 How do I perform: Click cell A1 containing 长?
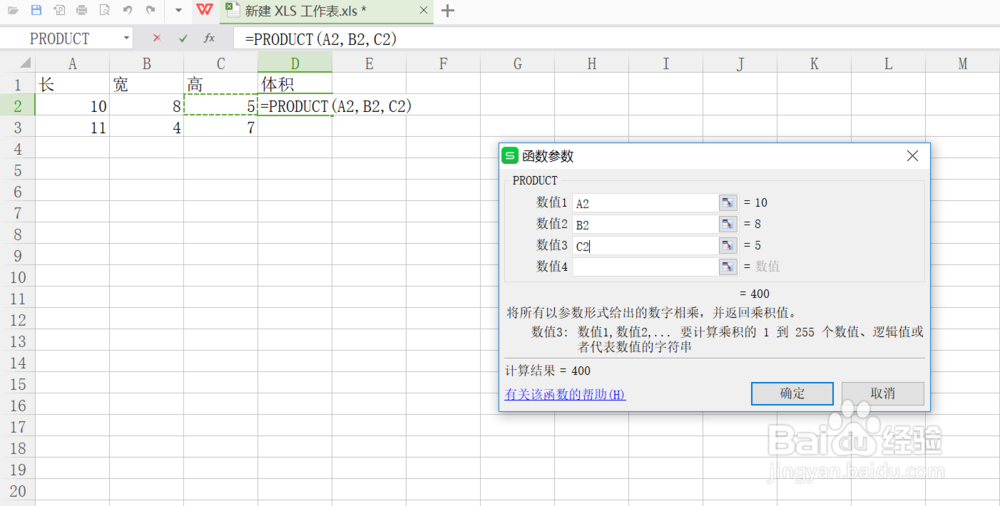pyautogui.click(x=72, y=84)
